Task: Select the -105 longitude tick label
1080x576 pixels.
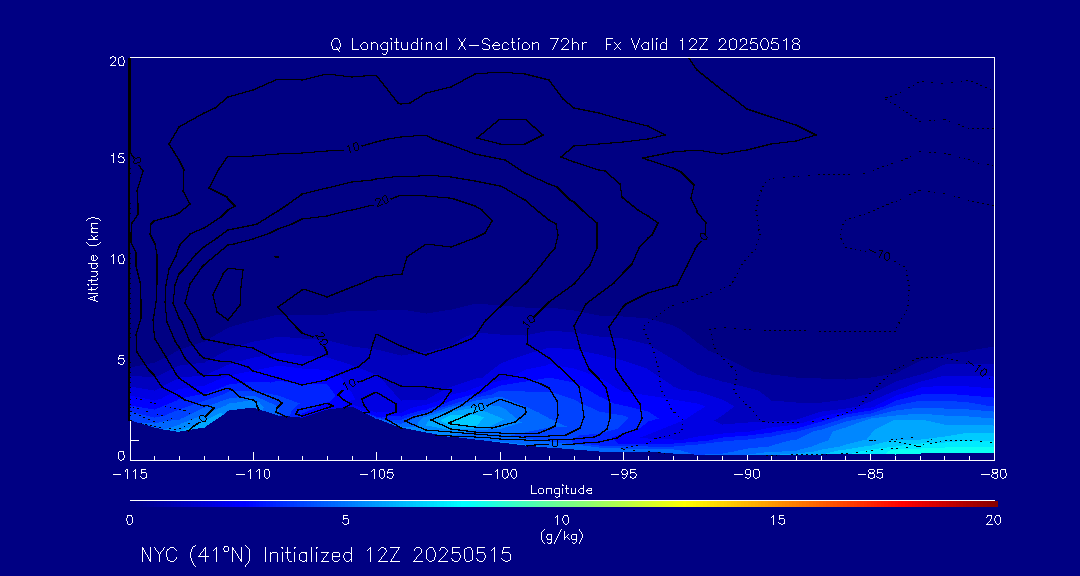Action: (x=377, y=474)
